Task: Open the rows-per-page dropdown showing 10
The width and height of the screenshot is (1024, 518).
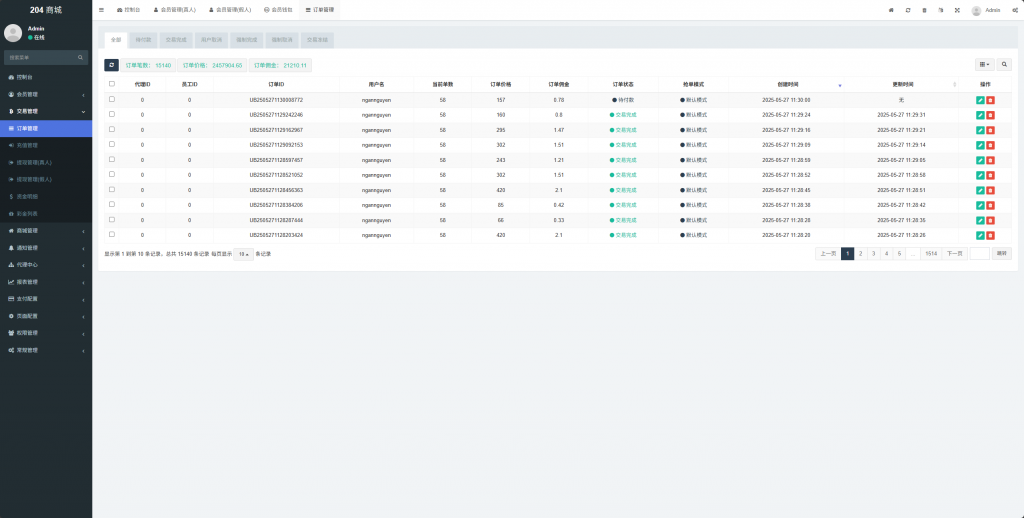Action: click(x=243, y=254)
